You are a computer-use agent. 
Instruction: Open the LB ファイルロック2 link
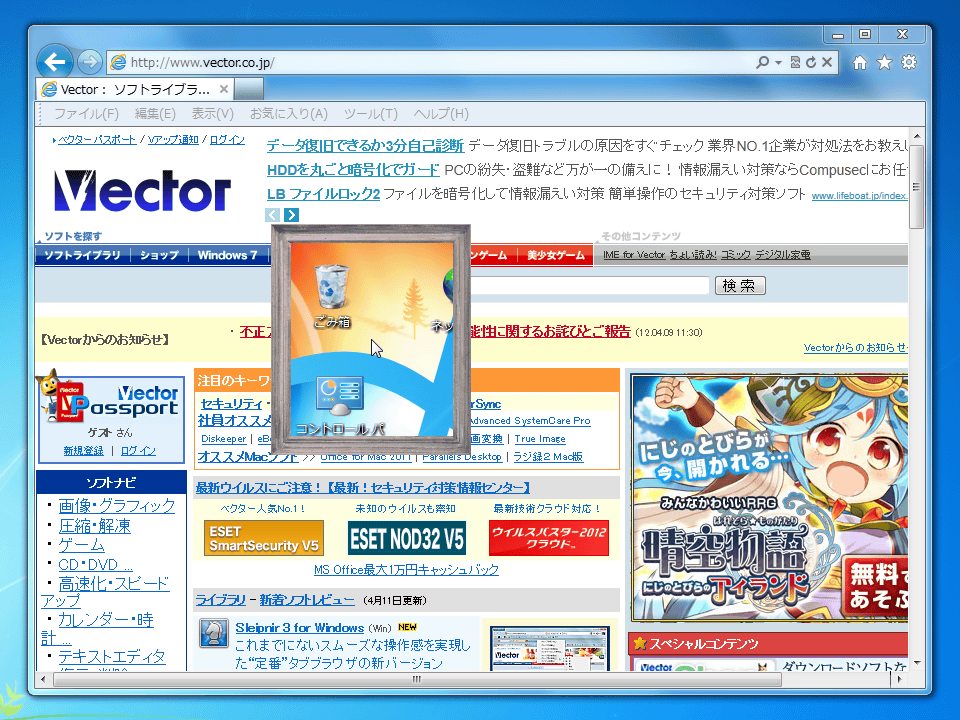(323, 194)
